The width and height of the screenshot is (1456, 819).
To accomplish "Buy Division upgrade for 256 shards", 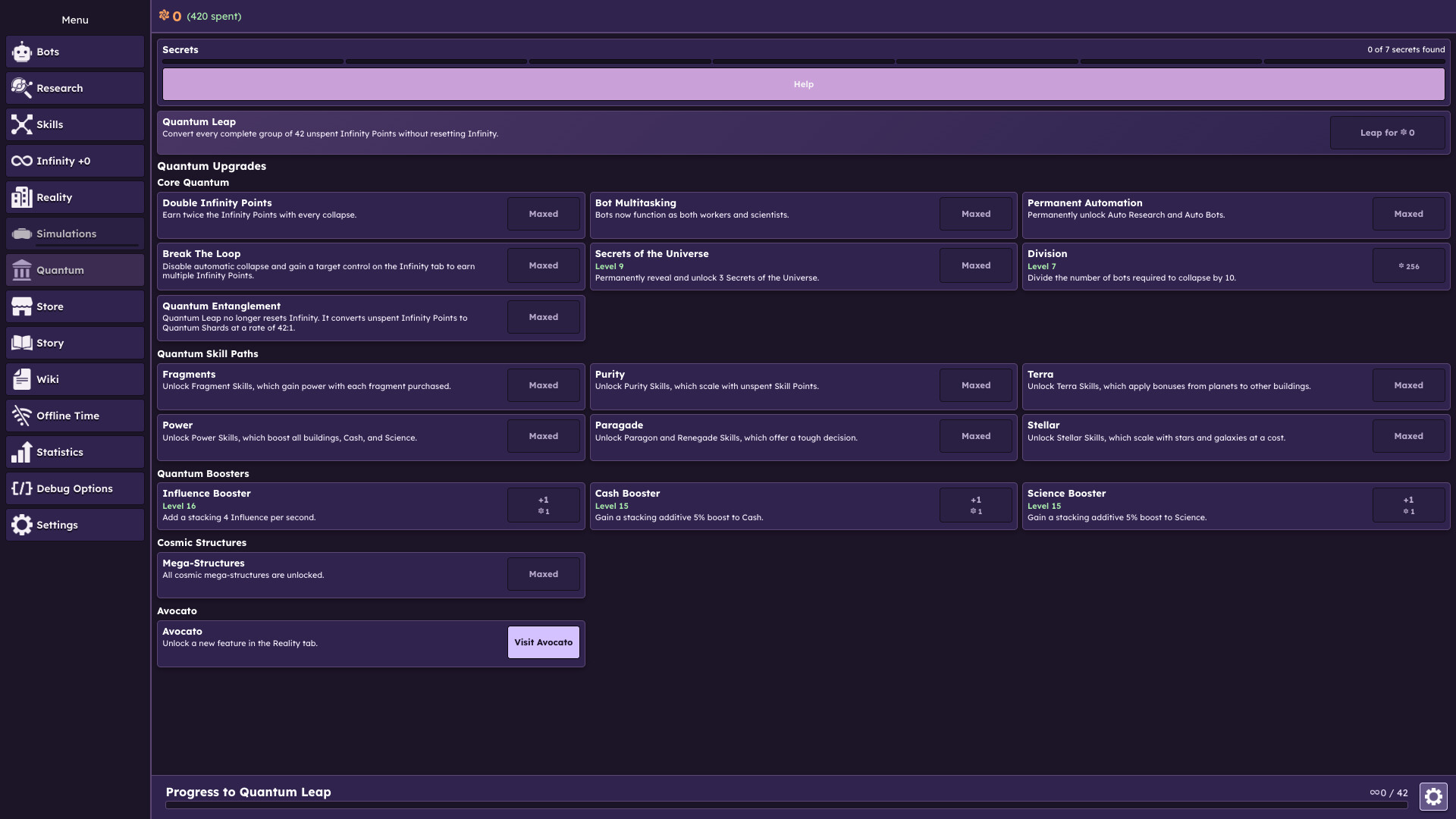I will click(x=1408, y=266).
